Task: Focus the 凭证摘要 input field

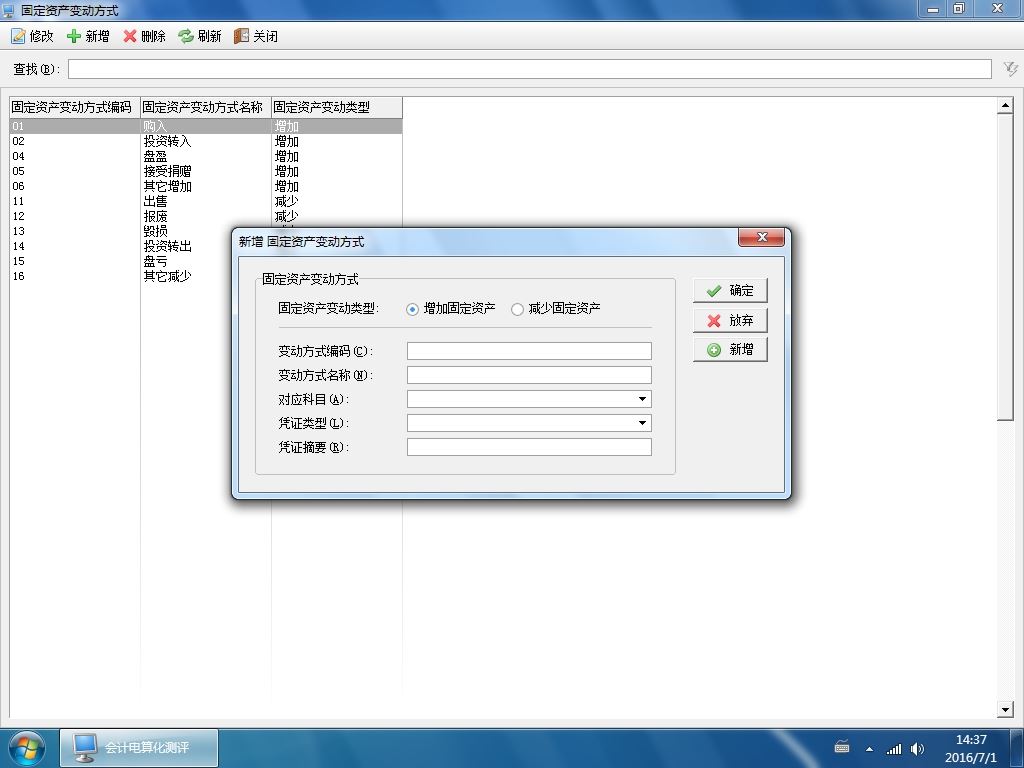Action: [x=529, y=447]
